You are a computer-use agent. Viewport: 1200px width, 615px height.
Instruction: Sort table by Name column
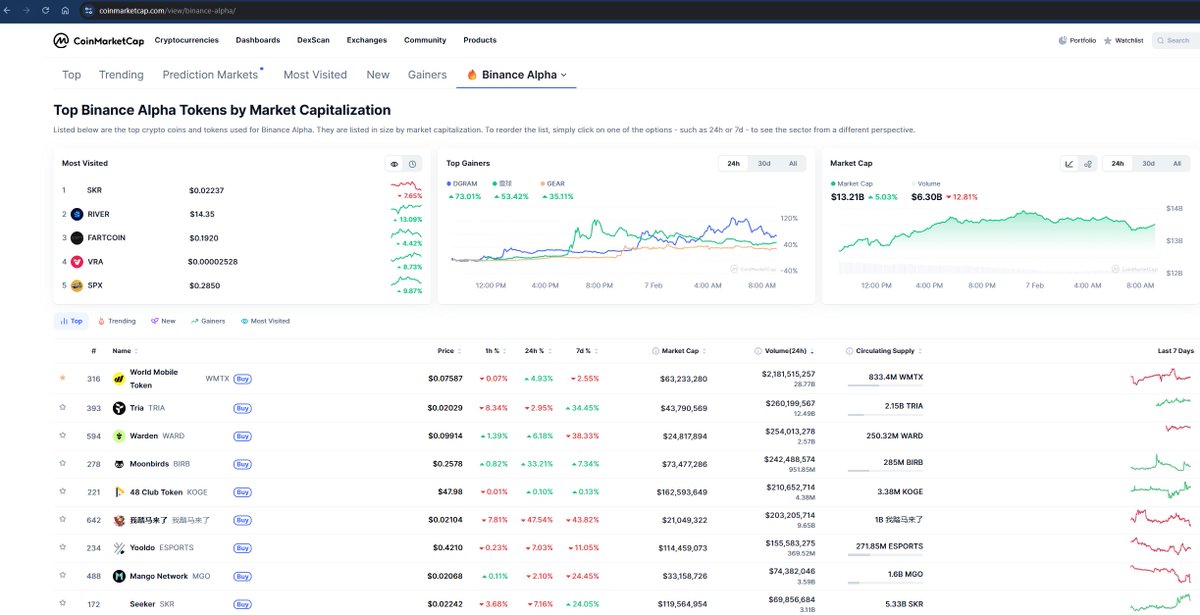125,351
